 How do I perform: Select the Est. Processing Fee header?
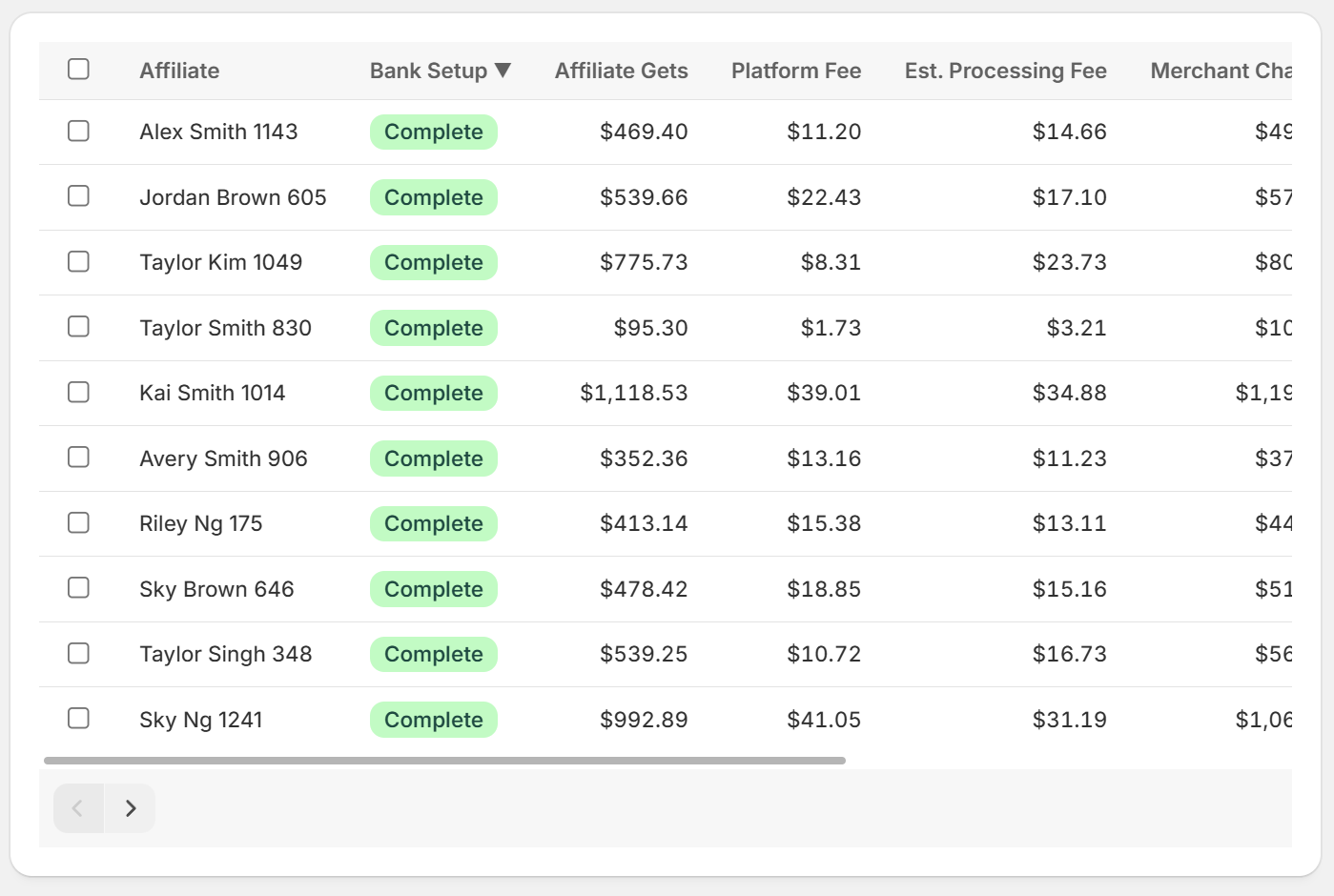click(x=1005, y=70)
